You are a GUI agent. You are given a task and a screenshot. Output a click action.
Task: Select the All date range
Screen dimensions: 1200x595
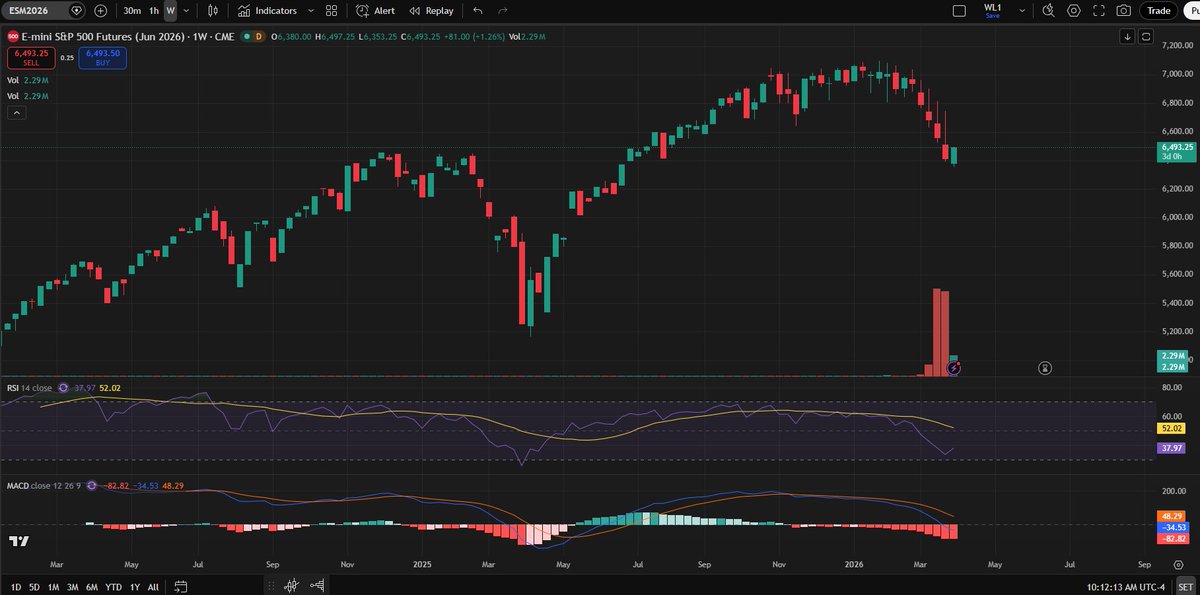pos(153,586)
